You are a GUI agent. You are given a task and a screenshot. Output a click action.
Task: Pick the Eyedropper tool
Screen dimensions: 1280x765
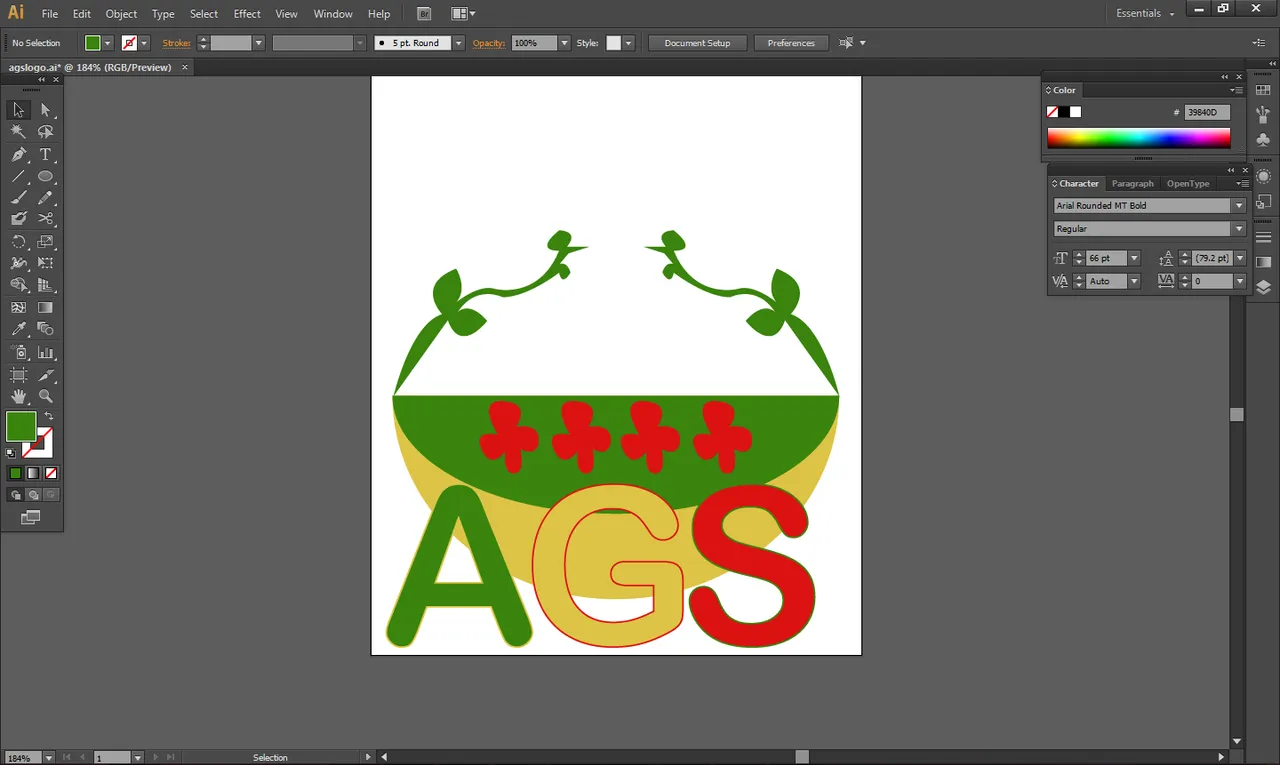(x=18, y=329)
